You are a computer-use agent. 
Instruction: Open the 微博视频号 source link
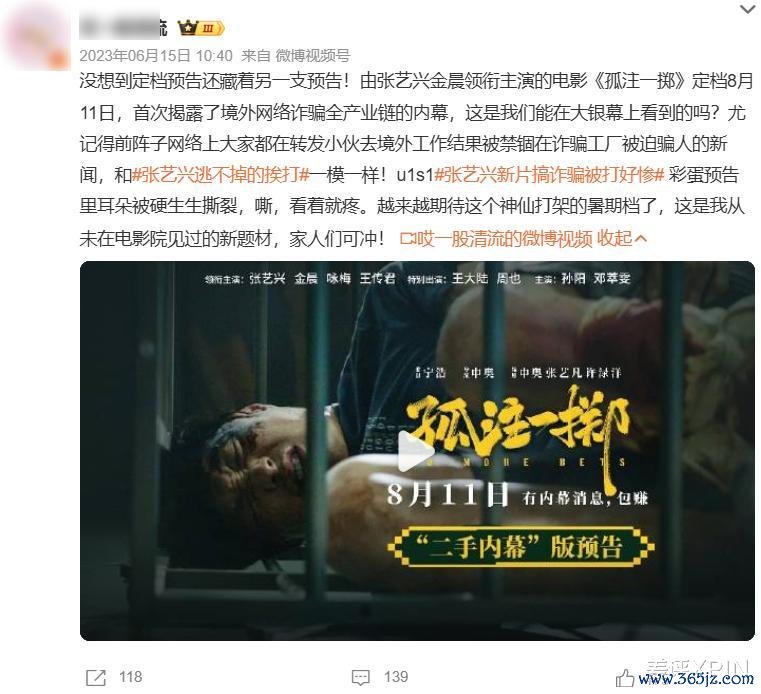click(313, 56)
